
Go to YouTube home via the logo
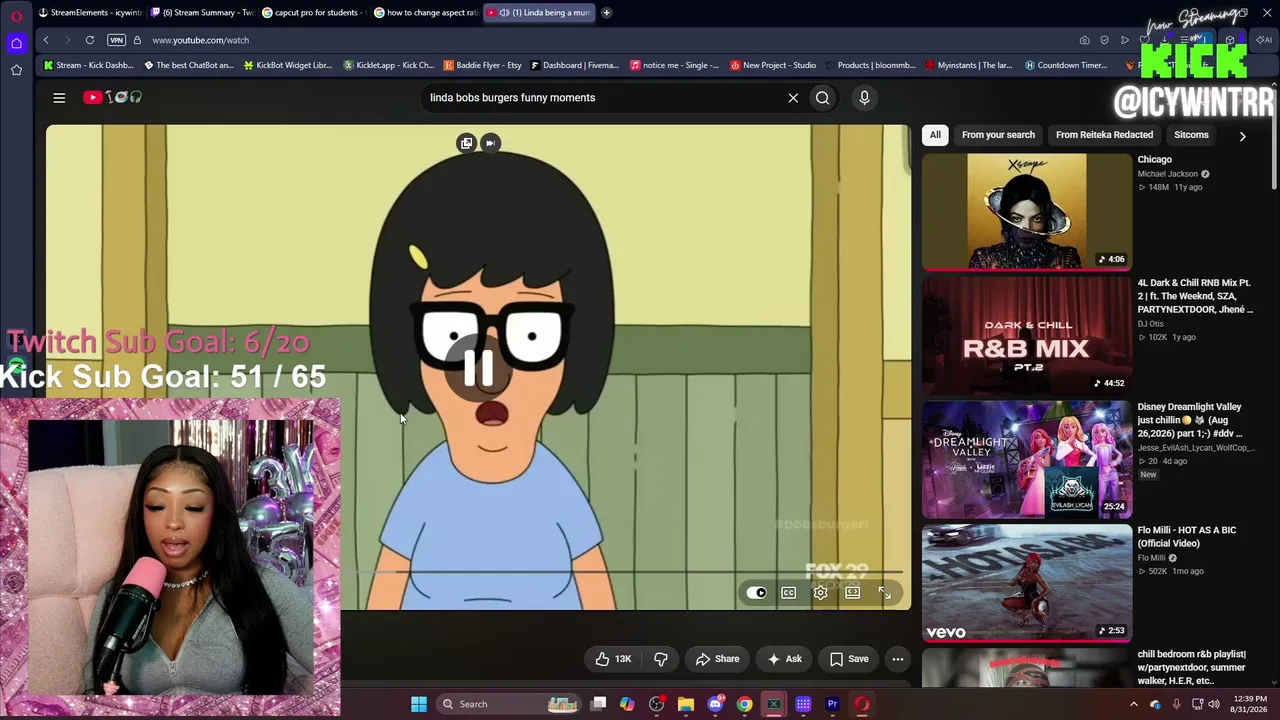coord(113,97)
